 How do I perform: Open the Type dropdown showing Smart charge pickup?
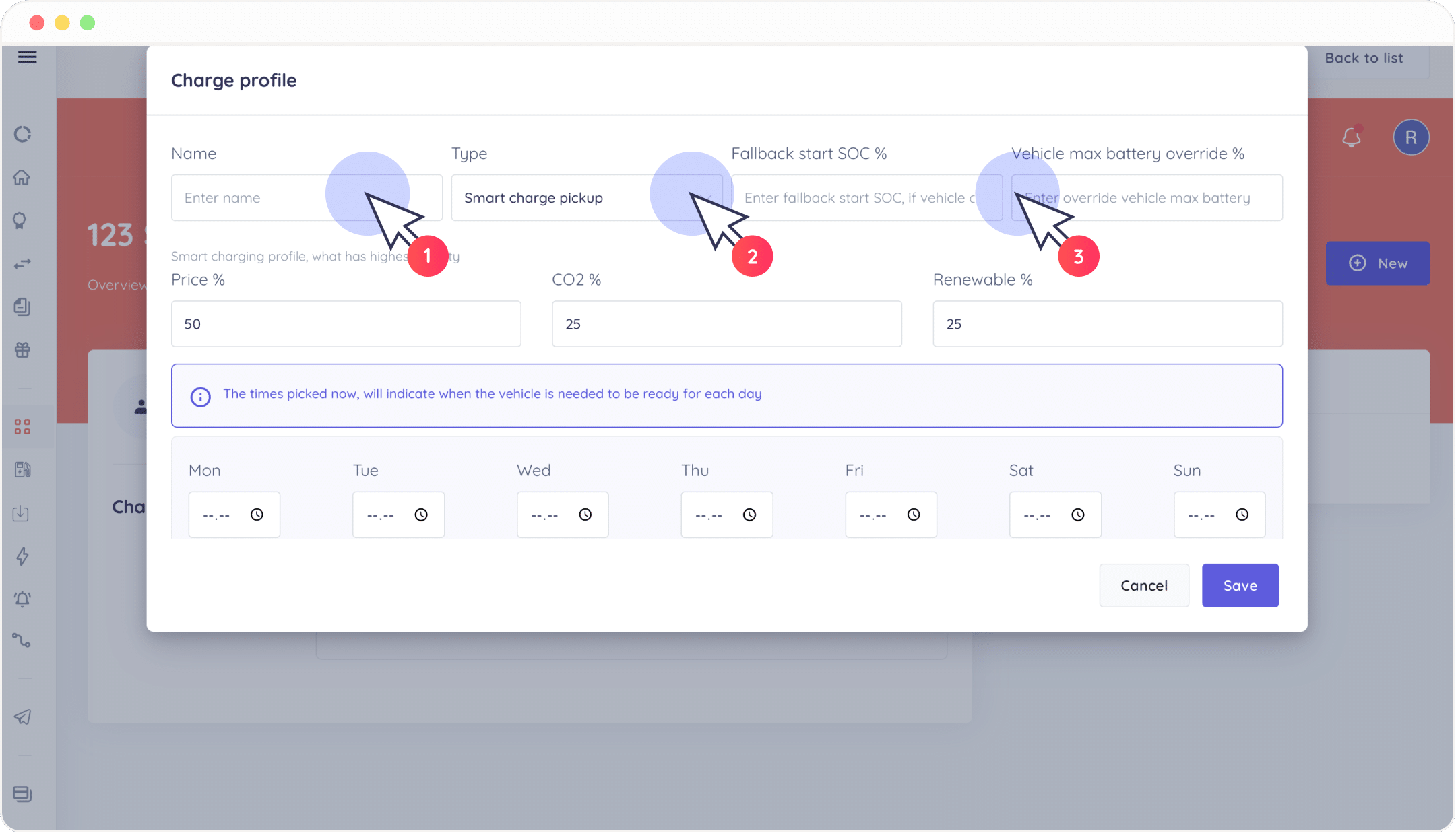586,197
